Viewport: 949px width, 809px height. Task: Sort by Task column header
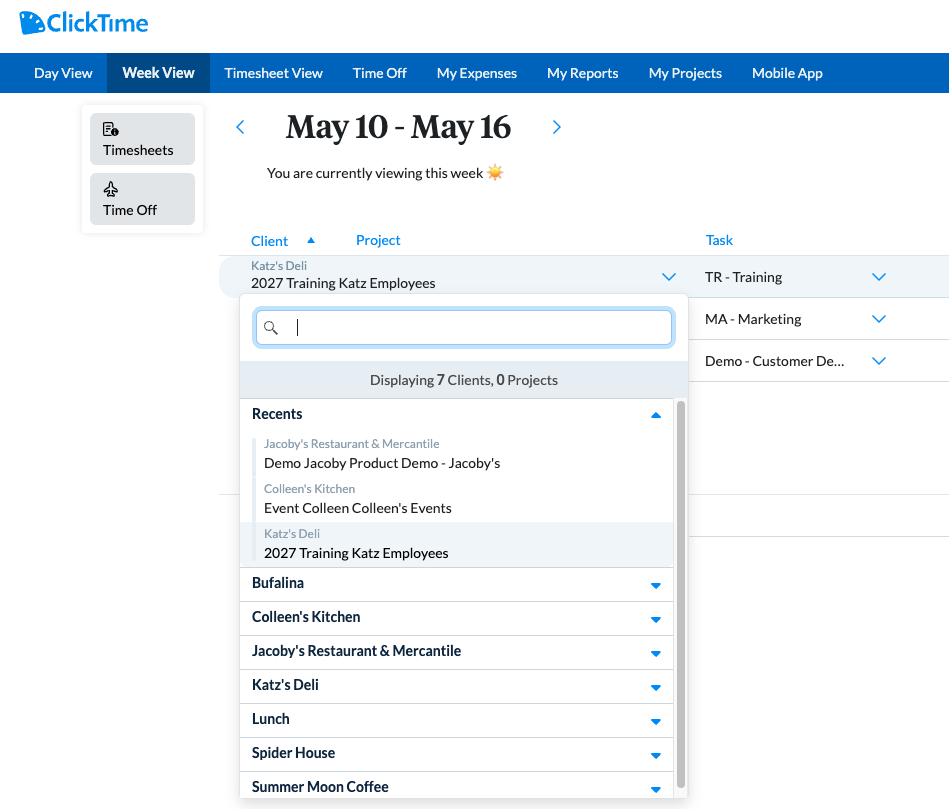(719, 240)
